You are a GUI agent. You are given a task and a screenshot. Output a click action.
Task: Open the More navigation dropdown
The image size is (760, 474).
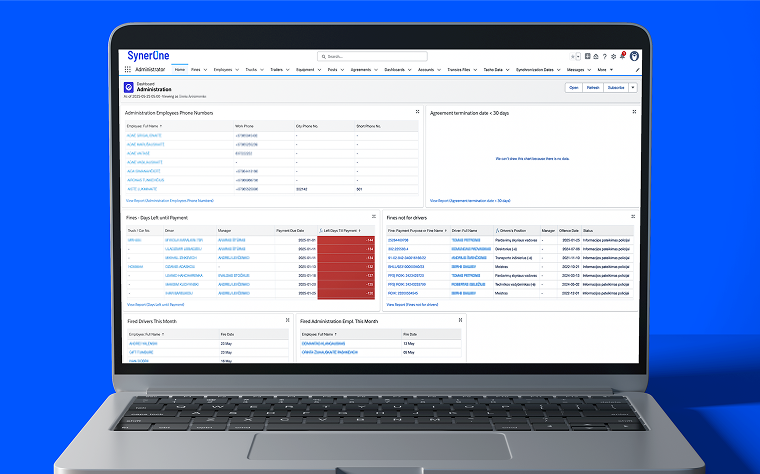605,70
